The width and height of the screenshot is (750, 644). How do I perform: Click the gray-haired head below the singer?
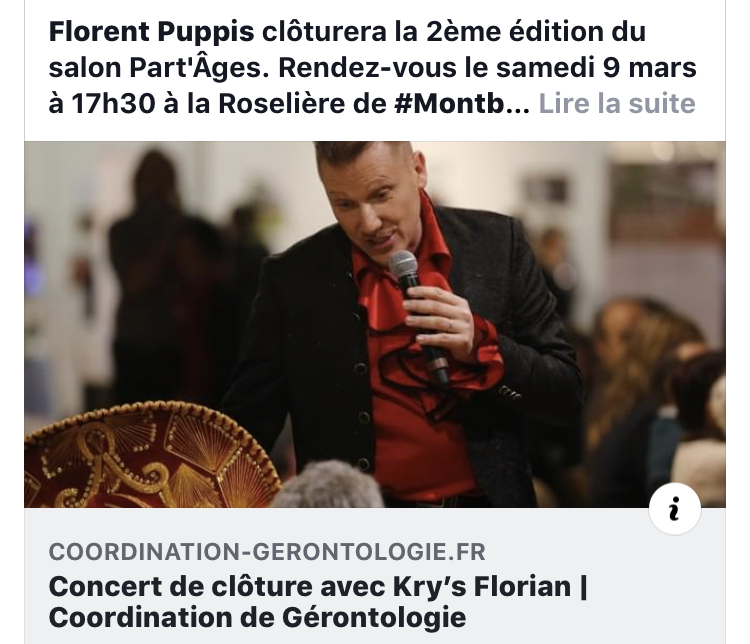(x=329, y=485)
